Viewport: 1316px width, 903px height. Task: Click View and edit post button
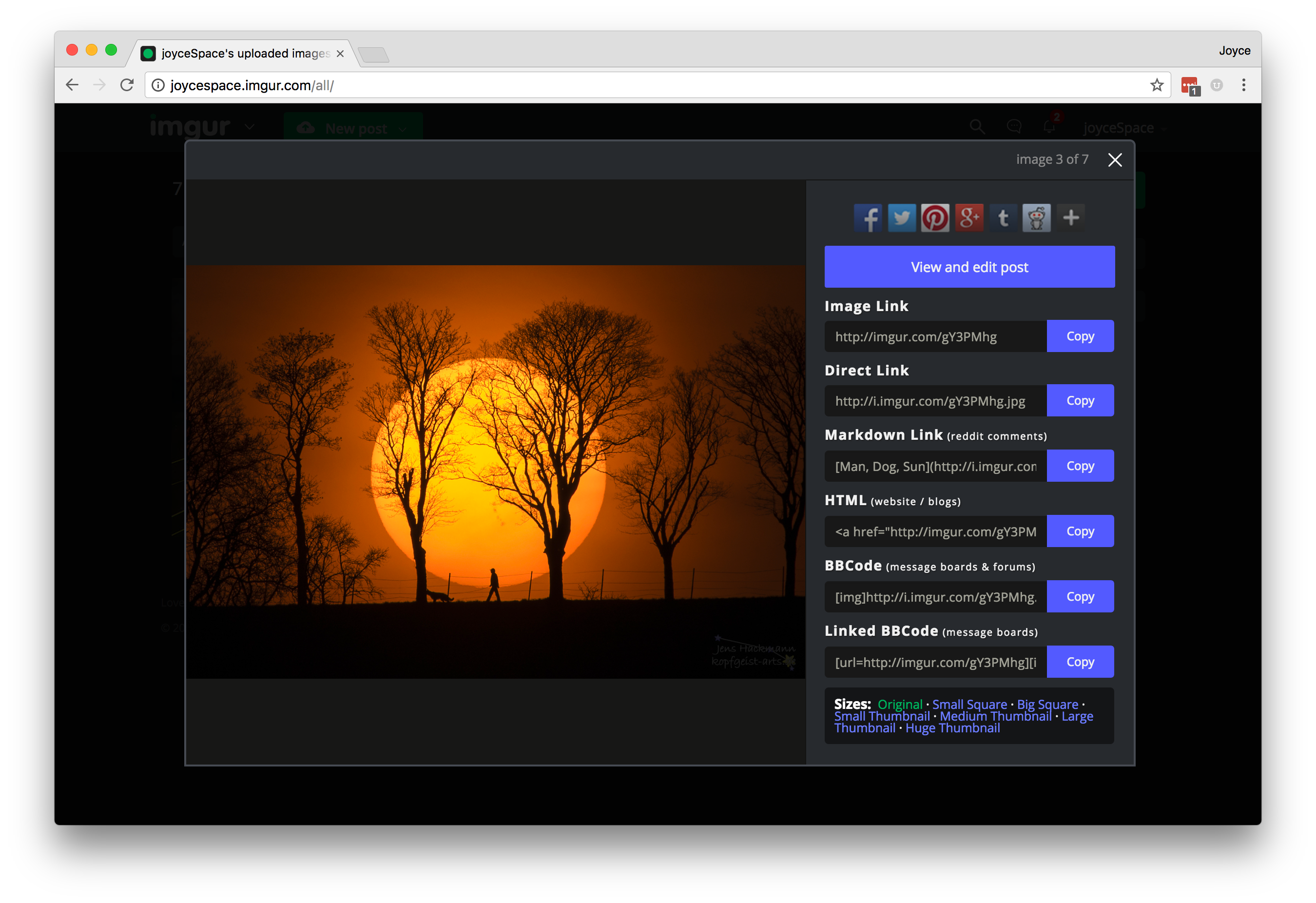(x=969, y=267)
